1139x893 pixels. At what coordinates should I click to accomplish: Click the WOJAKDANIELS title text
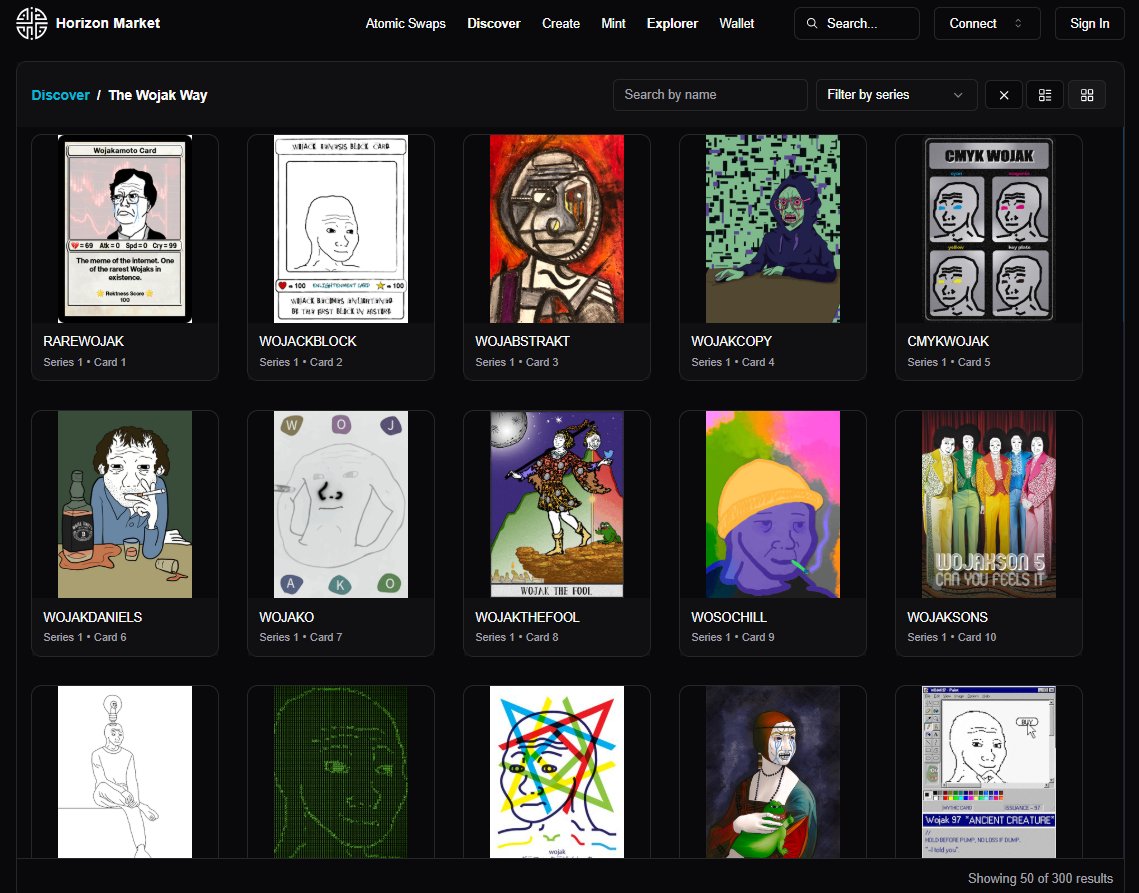click(92, 617)
